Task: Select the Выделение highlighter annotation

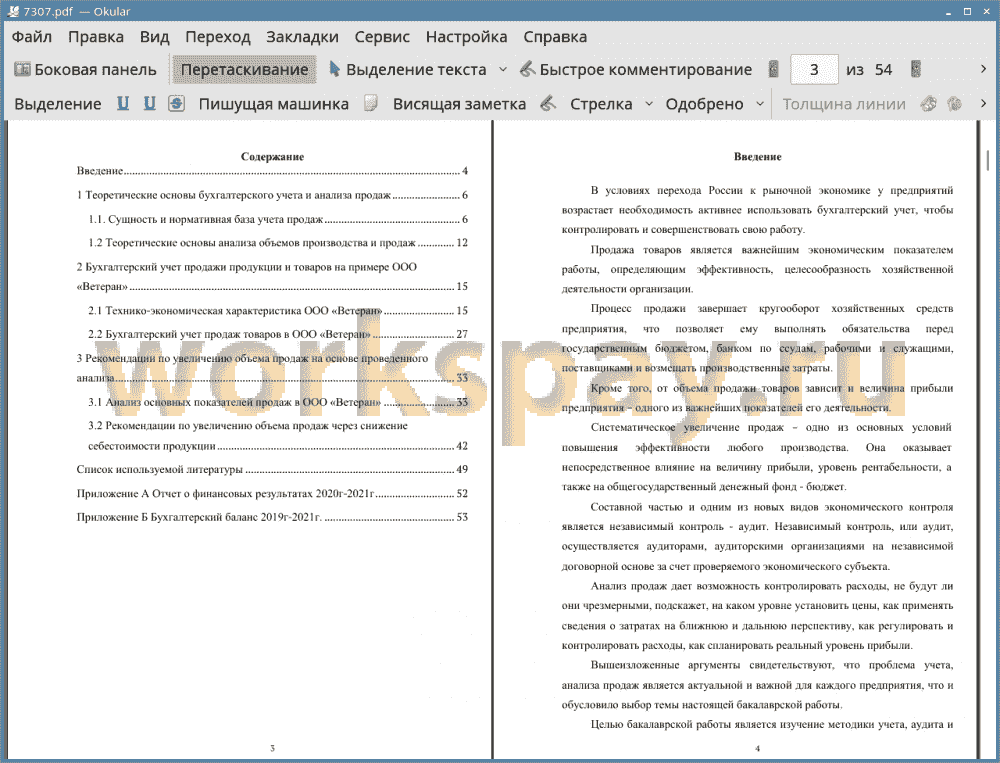Action: pyautogui.click(x=57, y=104)
